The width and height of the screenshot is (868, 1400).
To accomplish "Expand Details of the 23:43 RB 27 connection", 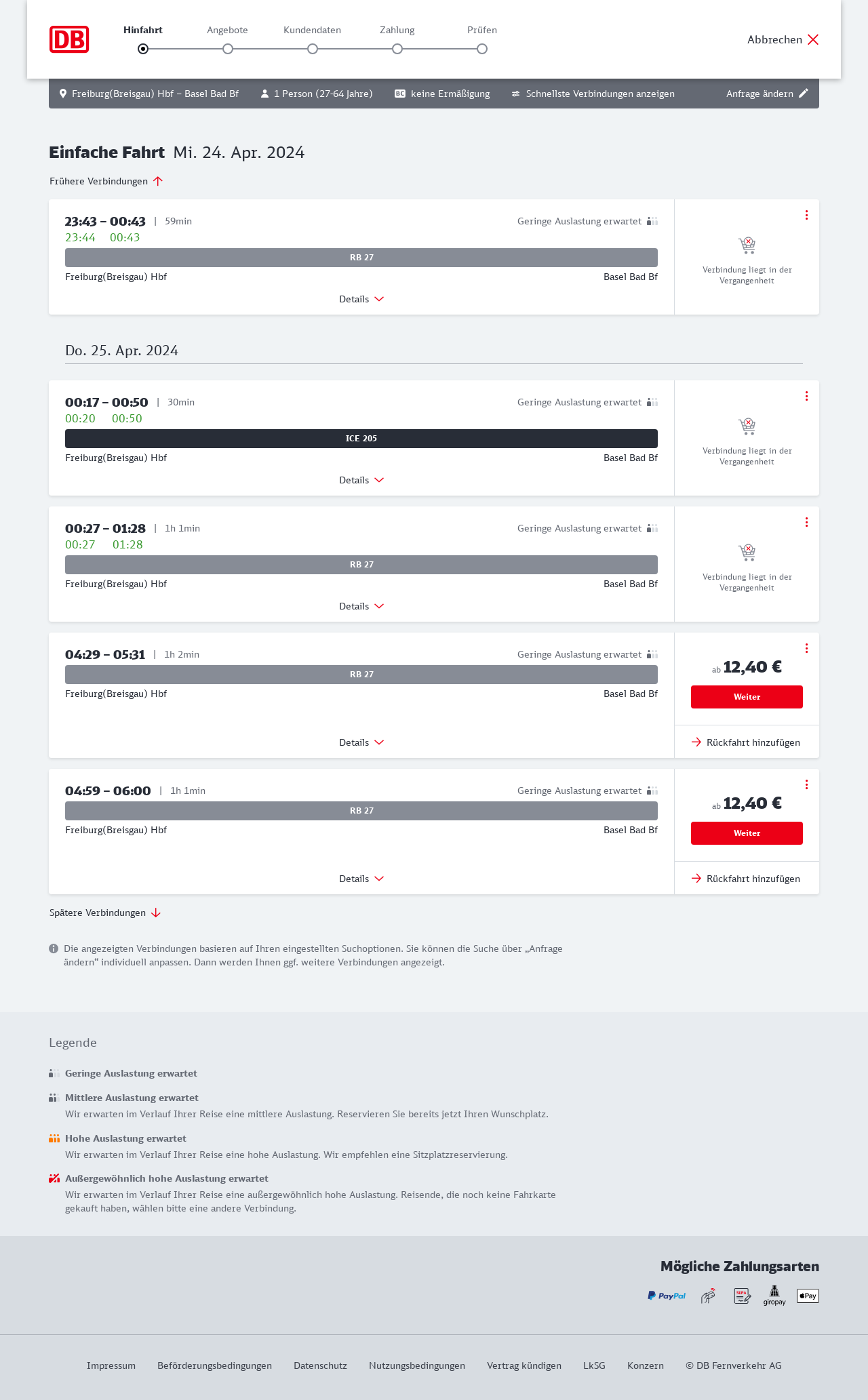I will point(361,299).
